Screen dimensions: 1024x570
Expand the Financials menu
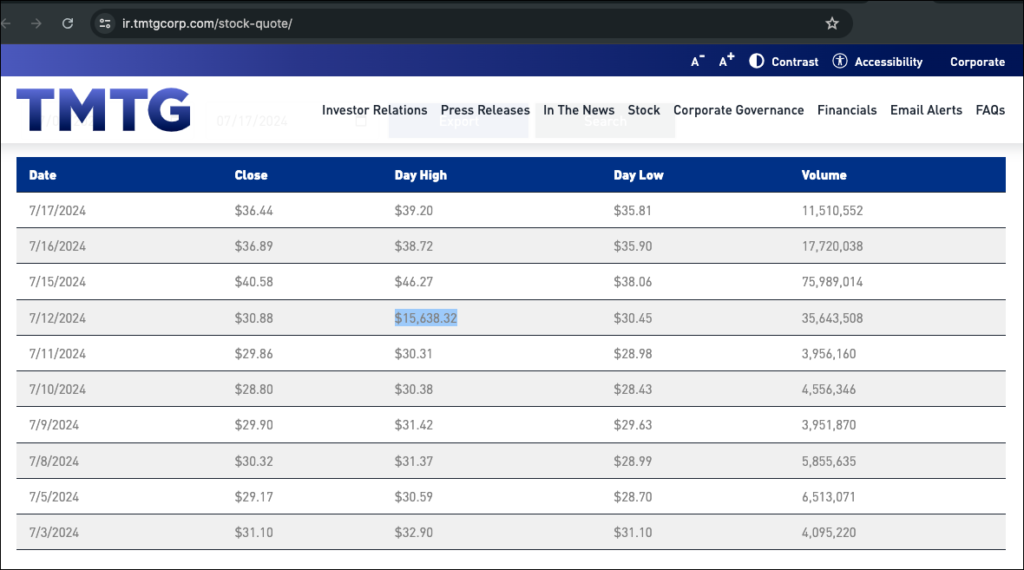click(847, 110)
